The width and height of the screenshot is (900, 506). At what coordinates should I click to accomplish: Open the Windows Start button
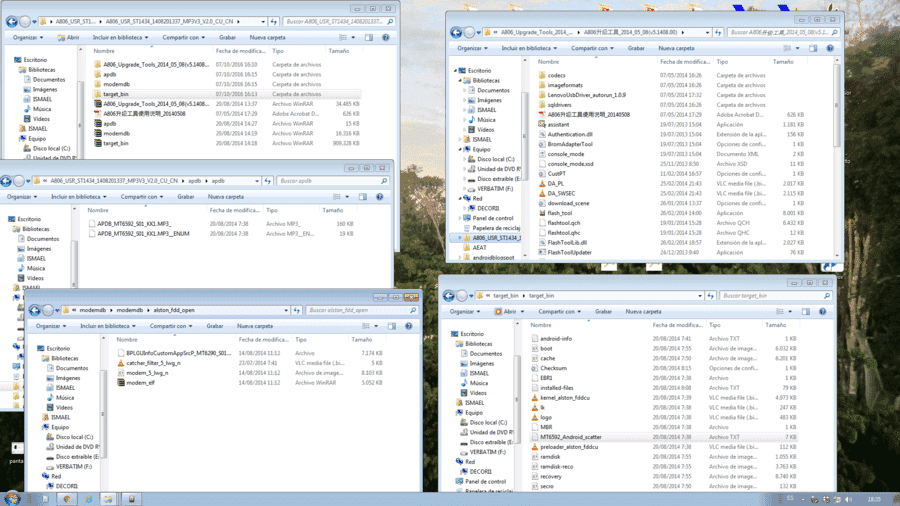12,499
